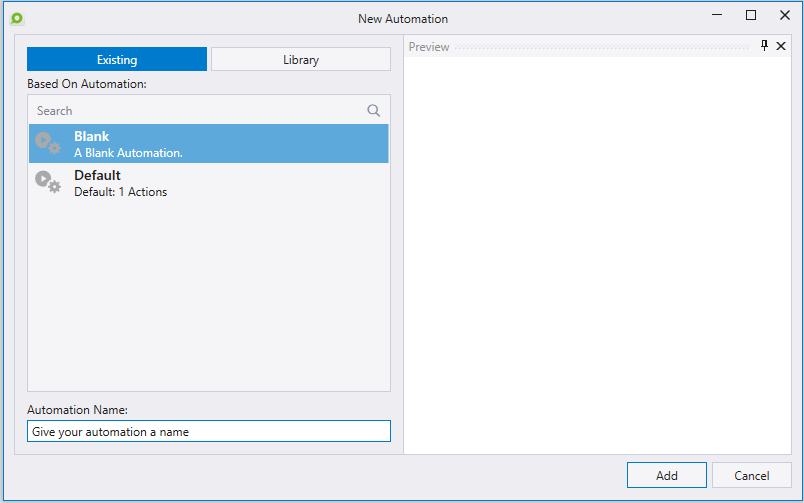This screenshot has width=804, height=503.
Task: Minimize the New Automation window
Action: [x=717, y=15]
